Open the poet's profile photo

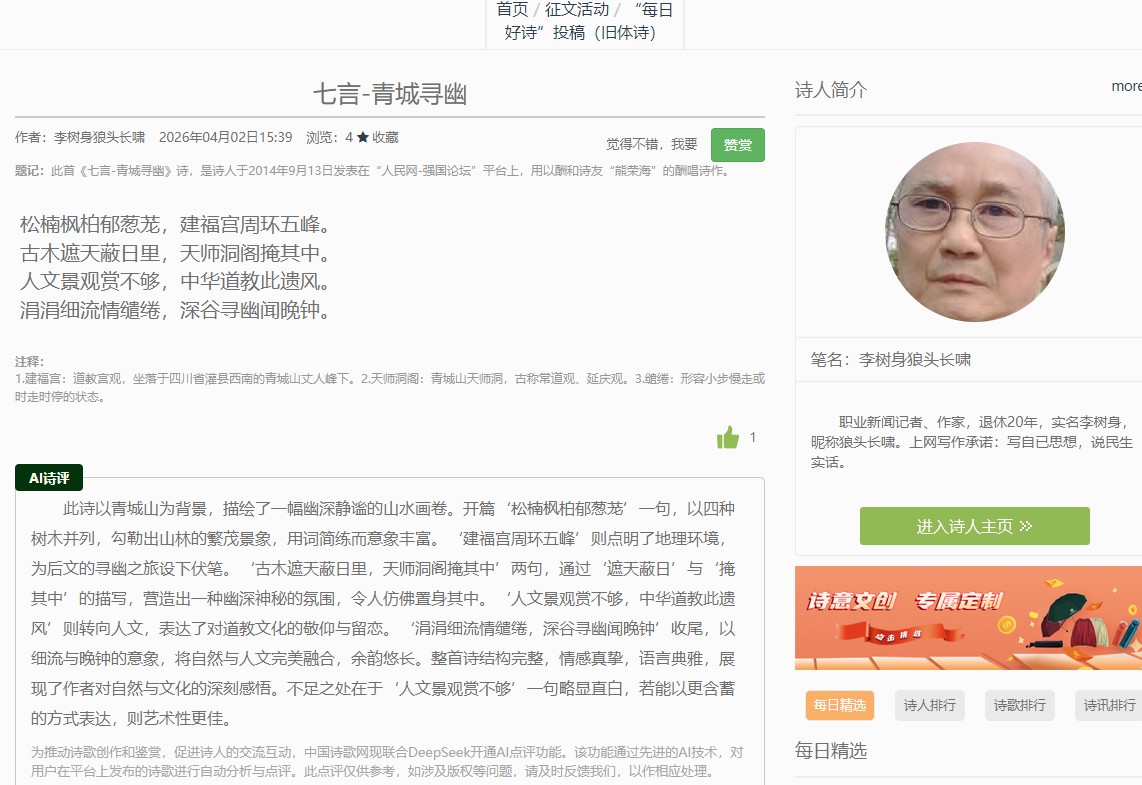(974, 232)
